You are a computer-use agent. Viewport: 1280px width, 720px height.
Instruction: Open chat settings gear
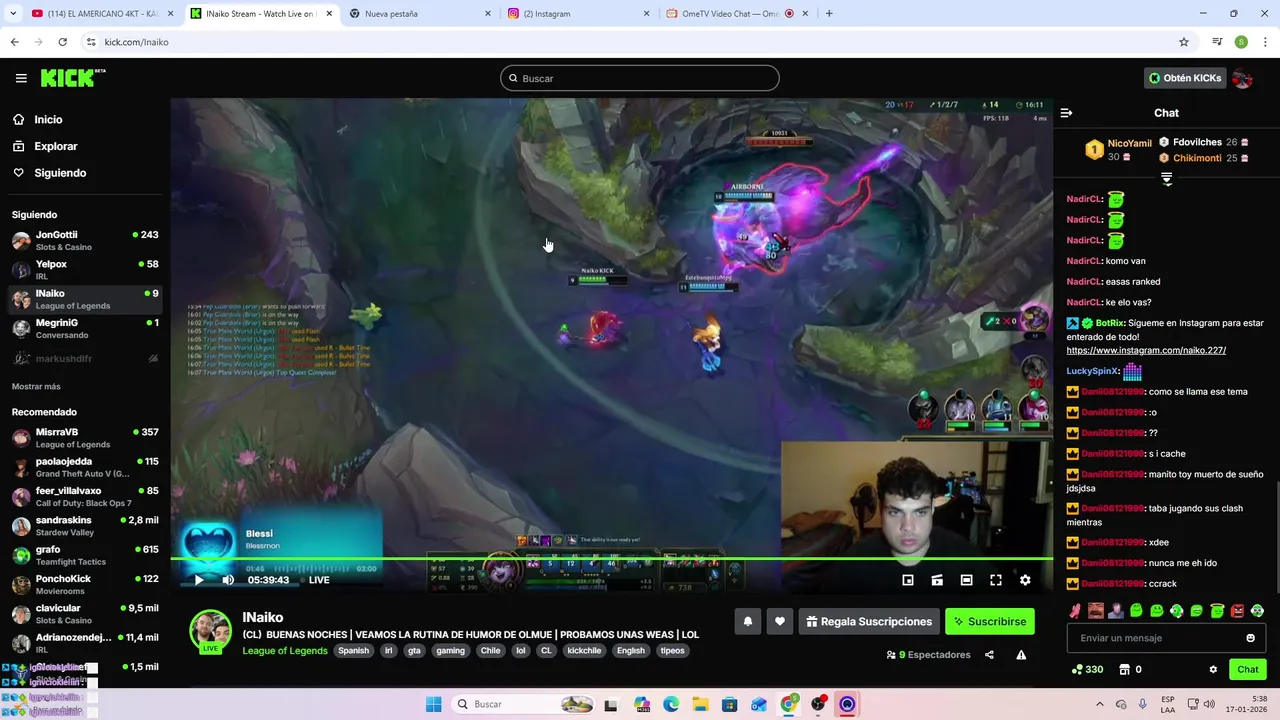point(1213,670)
